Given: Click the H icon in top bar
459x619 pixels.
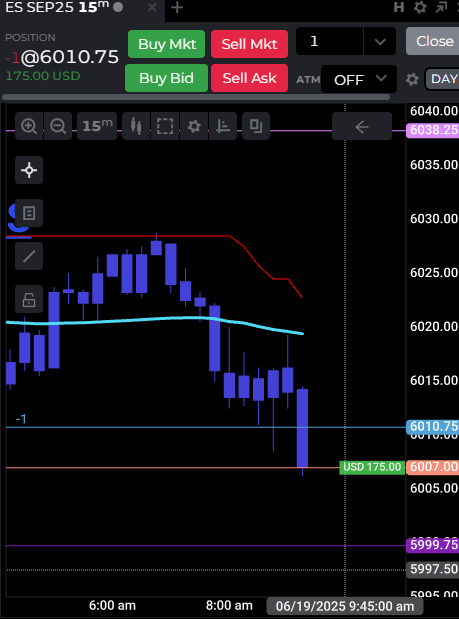Looking at the screenshot, I should [x=399, y=7].
